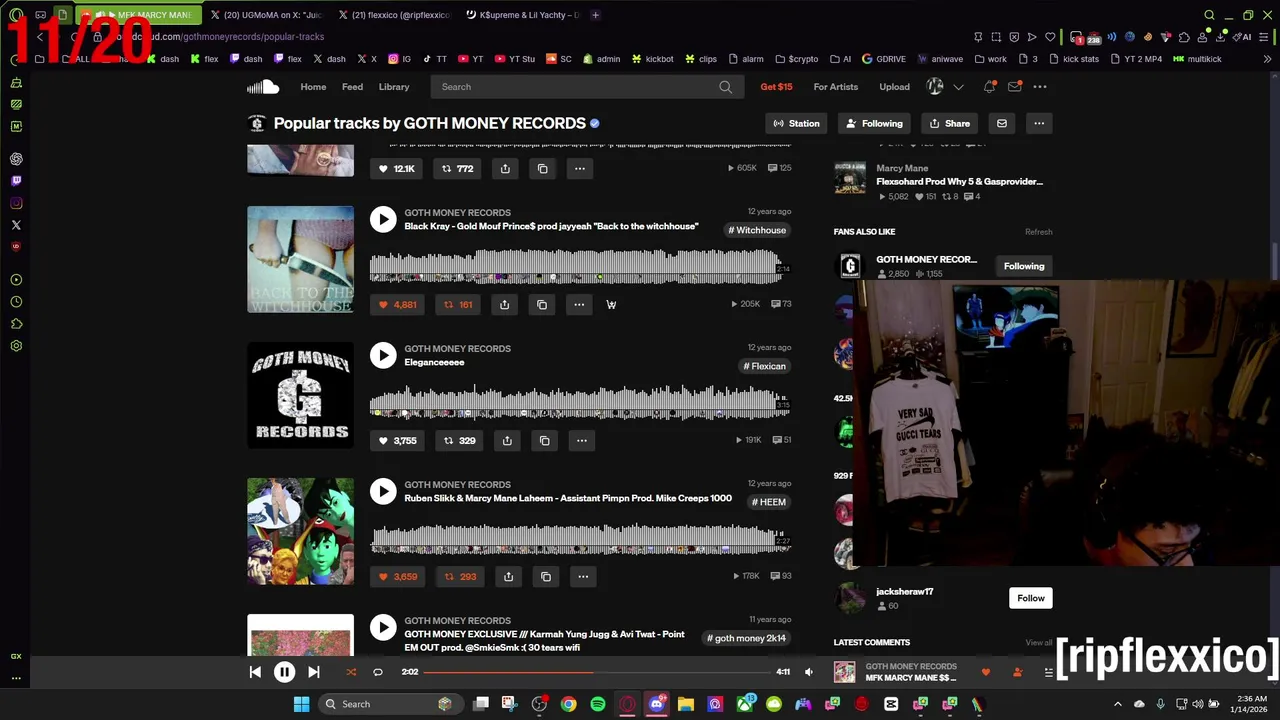Screen dimensions: 1280x720
Task: Click the SoundCloud logo in the header
Action: pyautogui.click(x=263, y=87)
